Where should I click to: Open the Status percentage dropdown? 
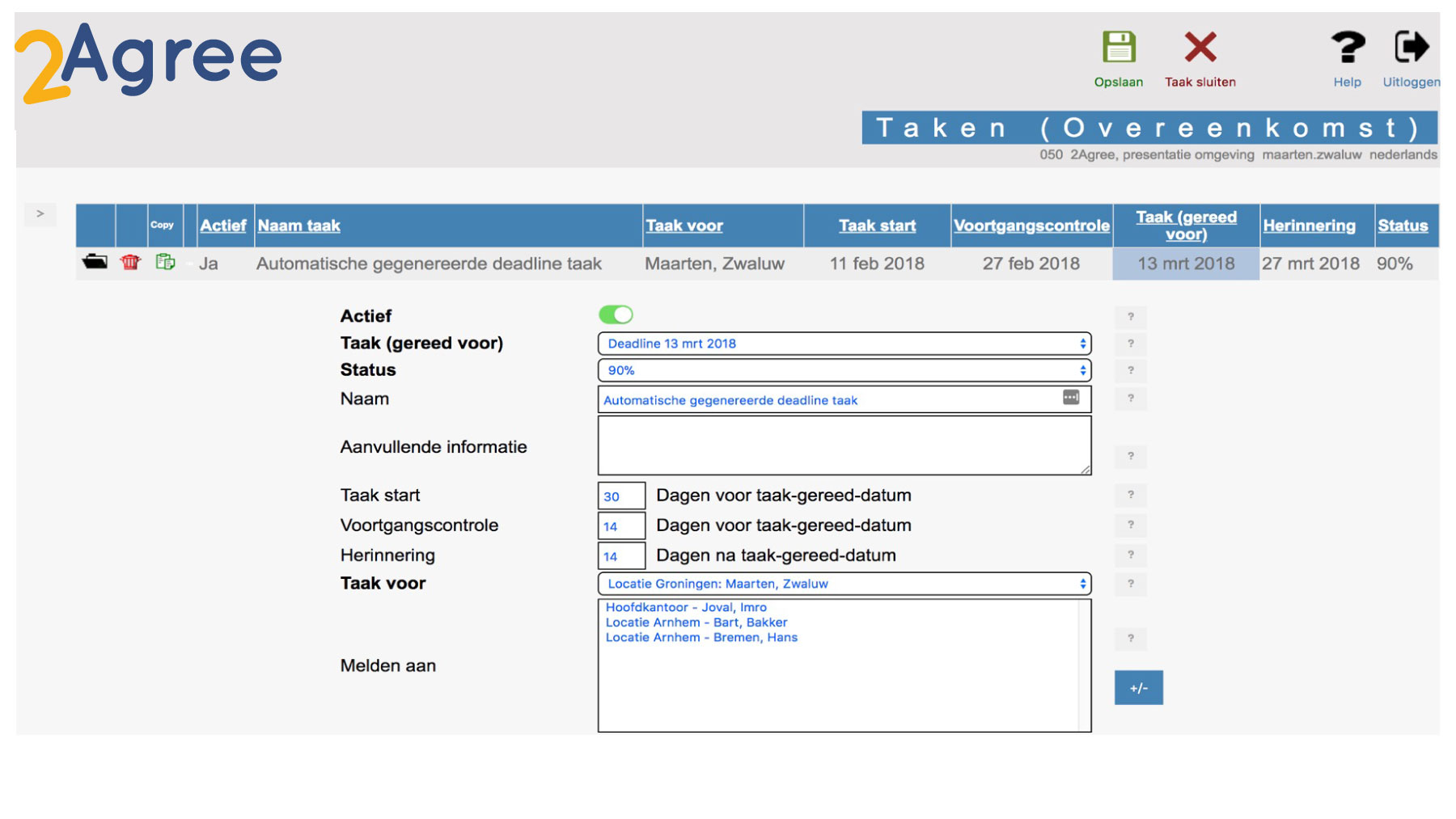[1084, 370]
